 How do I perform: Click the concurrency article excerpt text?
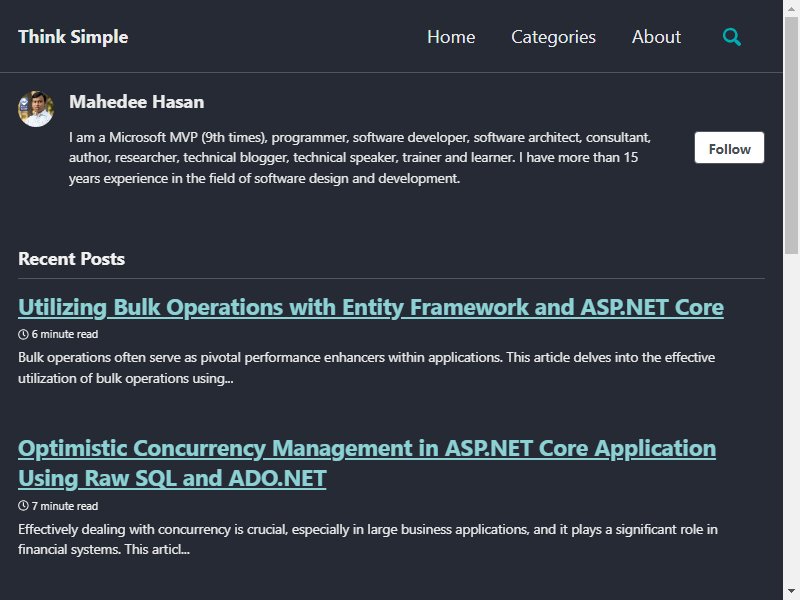(x=368, y=539)
